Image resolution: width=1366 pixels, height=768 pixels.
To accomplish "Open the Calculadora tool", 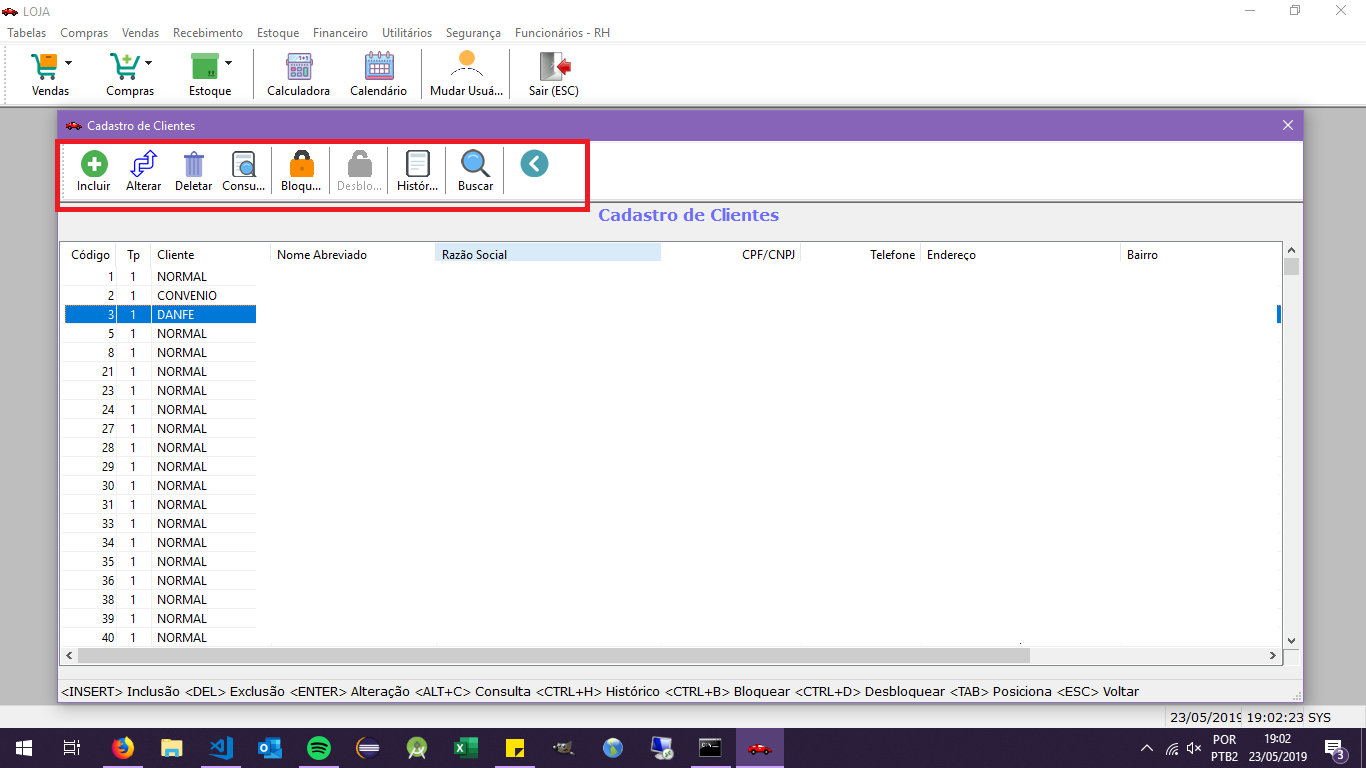I will pos(298,67).
